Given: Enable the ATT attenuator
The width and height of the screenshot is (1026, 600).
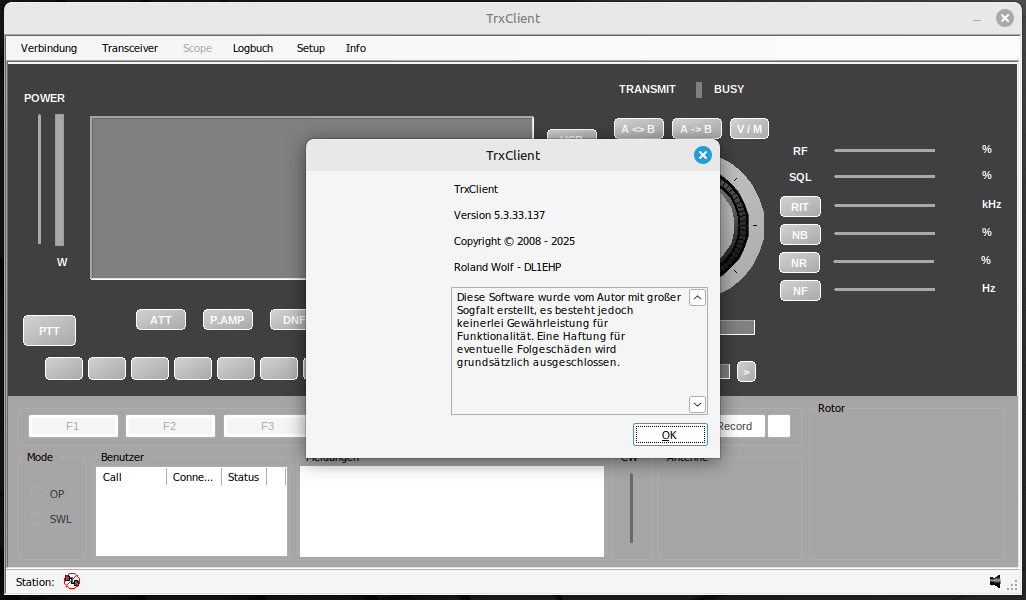Looking at the screenshot, I should 160,319.
